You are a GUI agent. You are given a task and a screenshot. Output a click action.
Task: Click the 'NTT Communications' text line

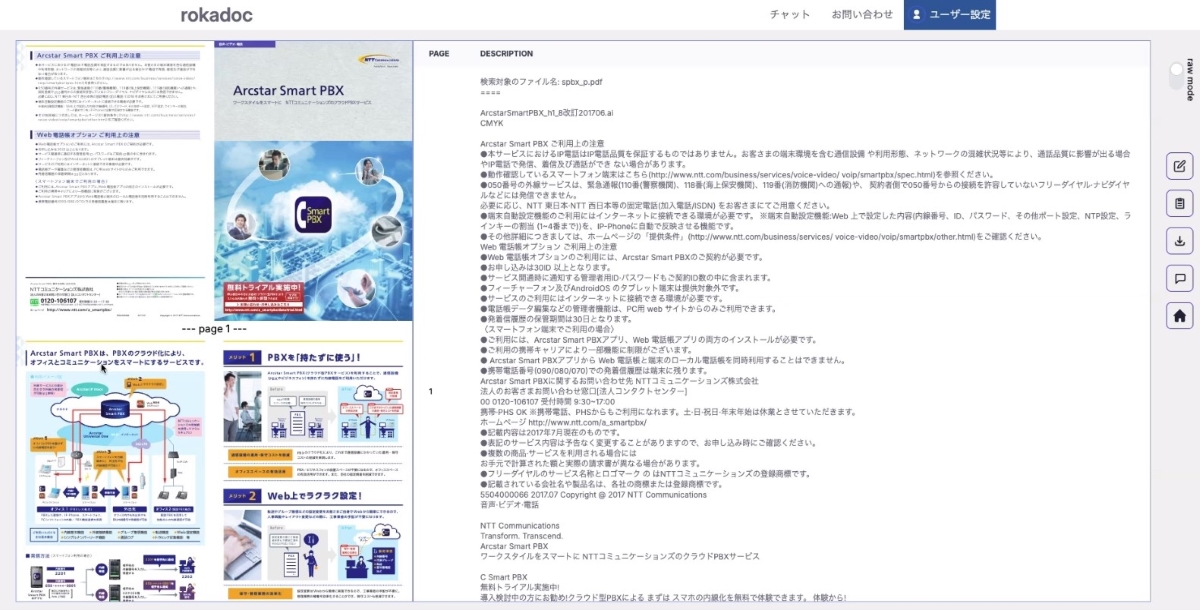coord(520,525)
